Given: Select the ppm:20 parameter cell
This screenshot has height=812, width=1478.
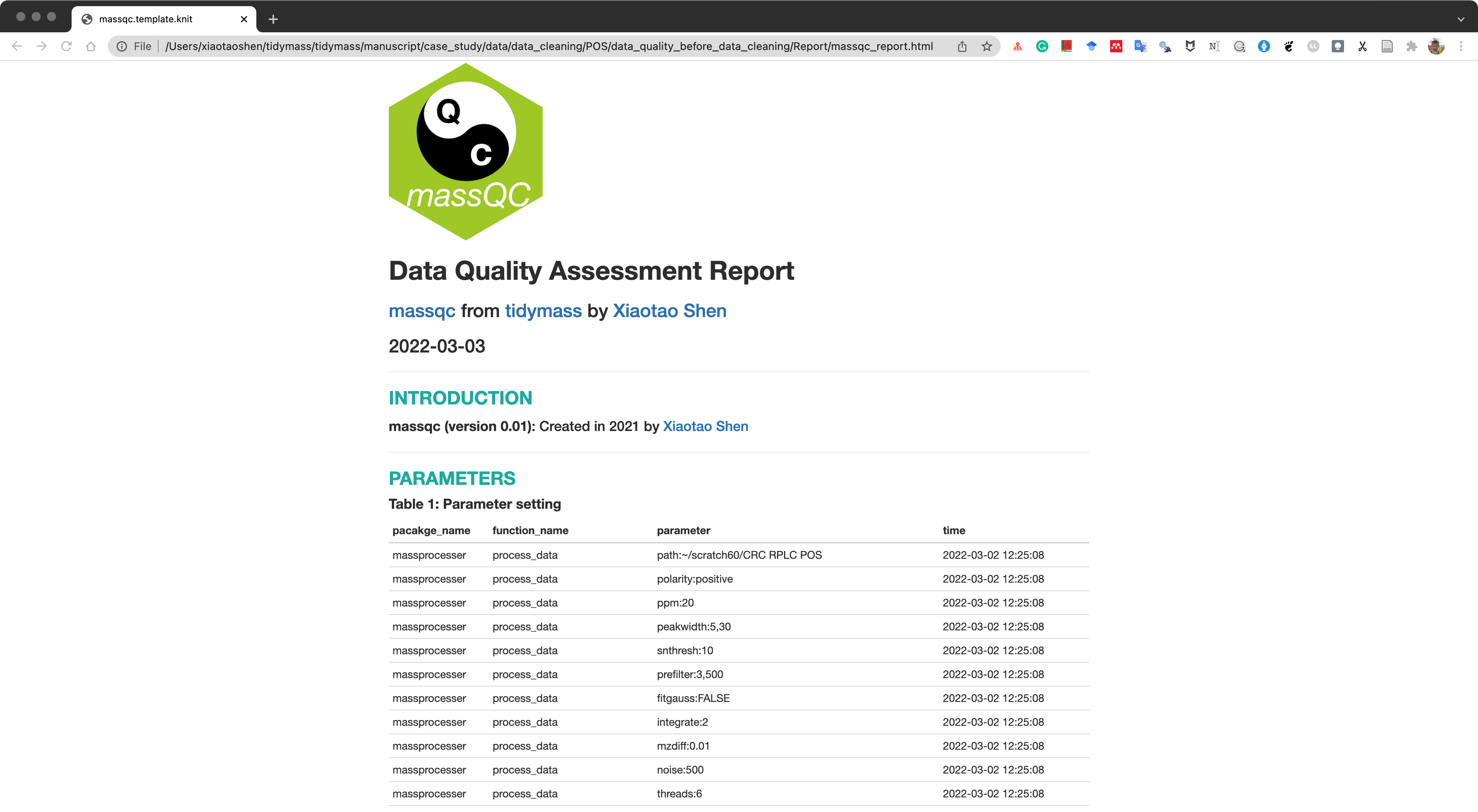Looking at the screenshot, I should point(675,603).
